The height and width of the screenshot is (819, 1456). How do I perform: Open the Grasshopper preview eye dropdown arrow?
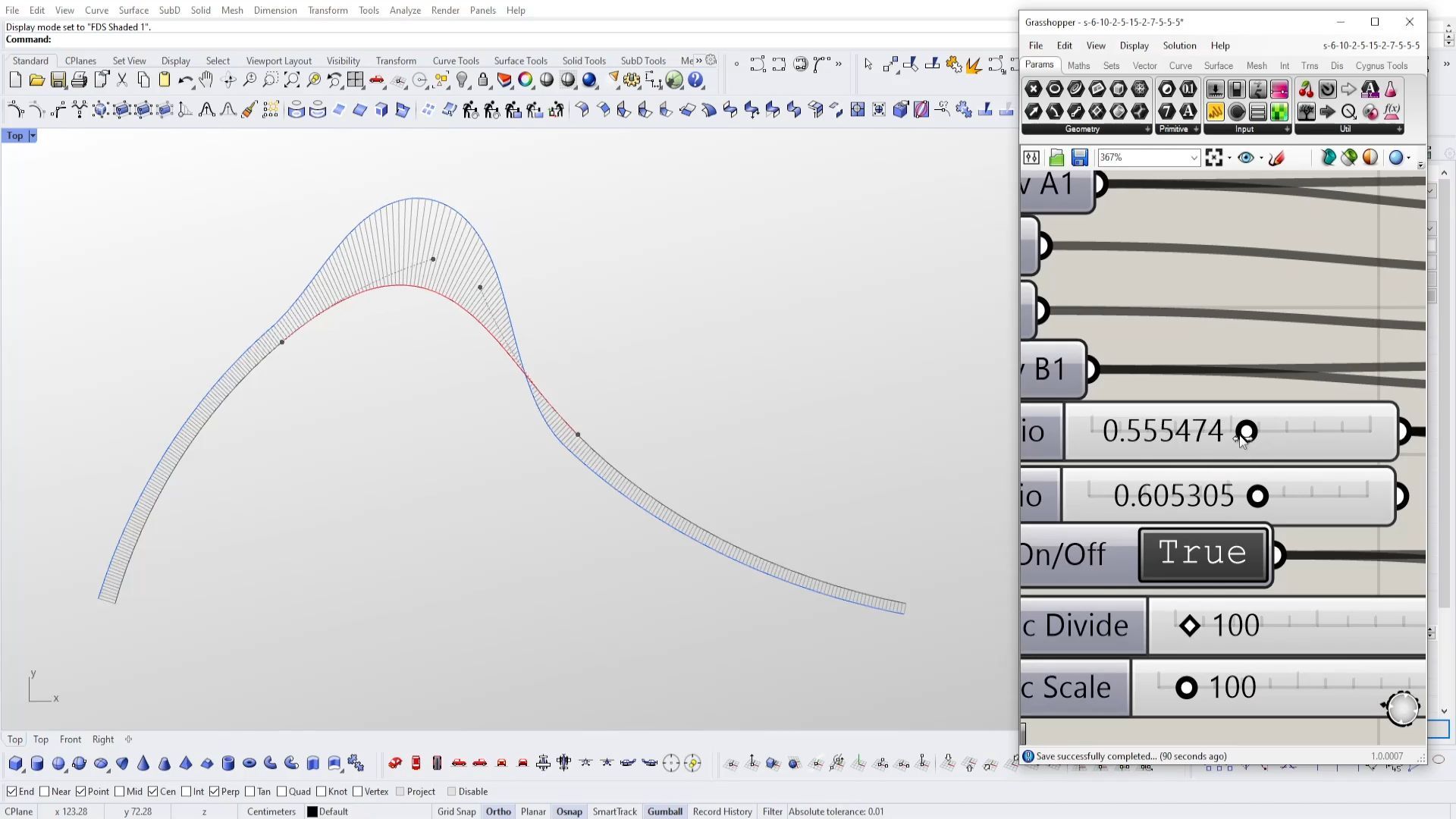[1261, 158]
